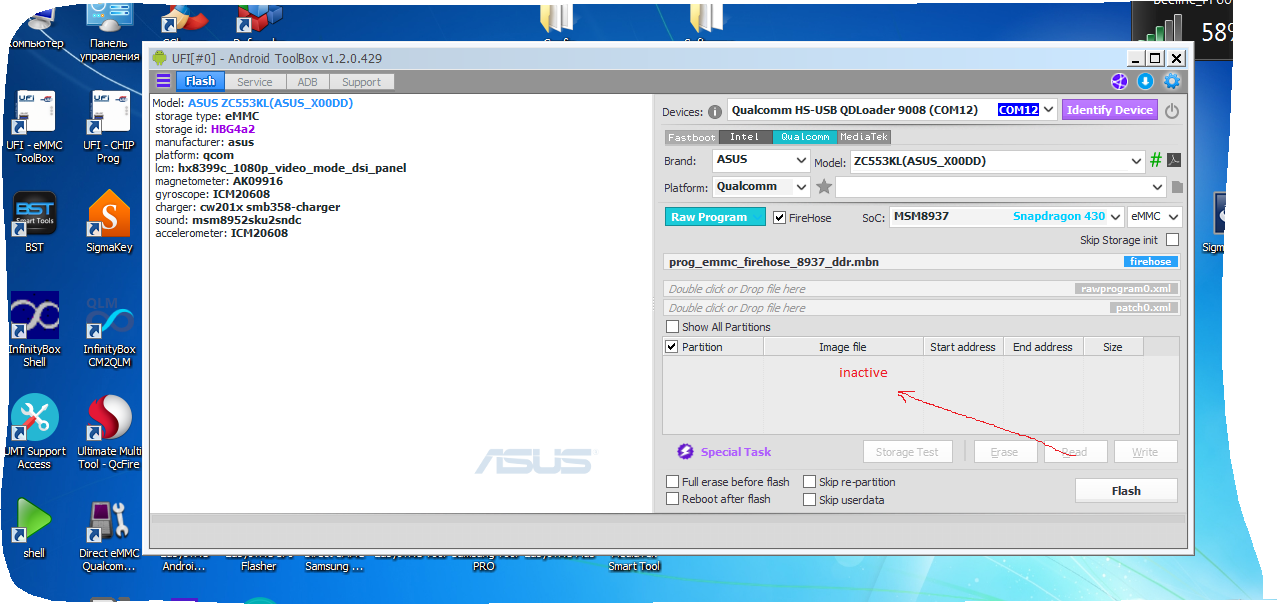This screenshot has width=1277, height=604.
Task: Open UFI - eMMC ToolBox desktop shortcut
Action: tap(34, 127)
